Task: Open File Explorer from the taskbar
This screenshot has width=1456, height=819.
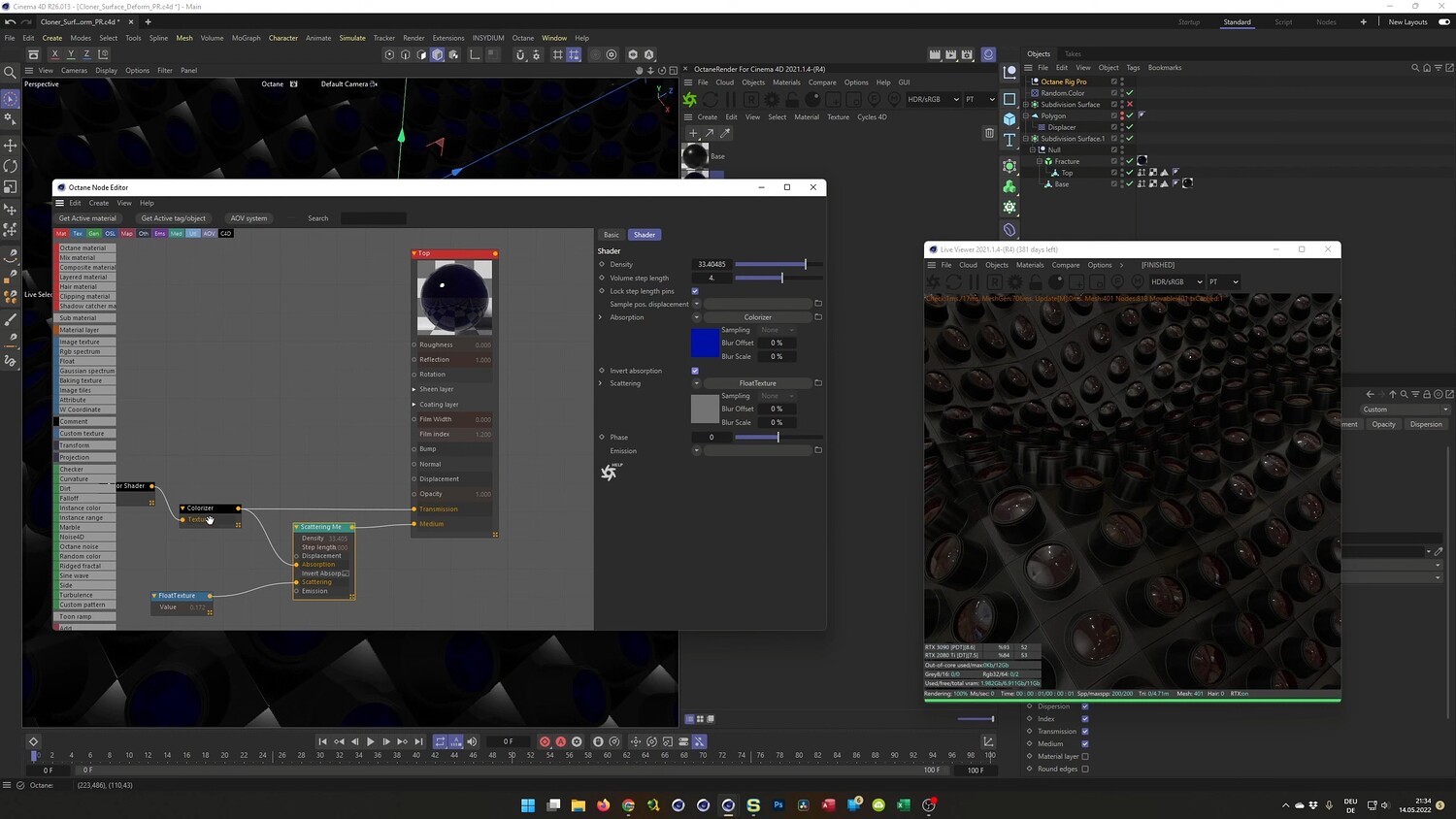Action: pos(579,804)
